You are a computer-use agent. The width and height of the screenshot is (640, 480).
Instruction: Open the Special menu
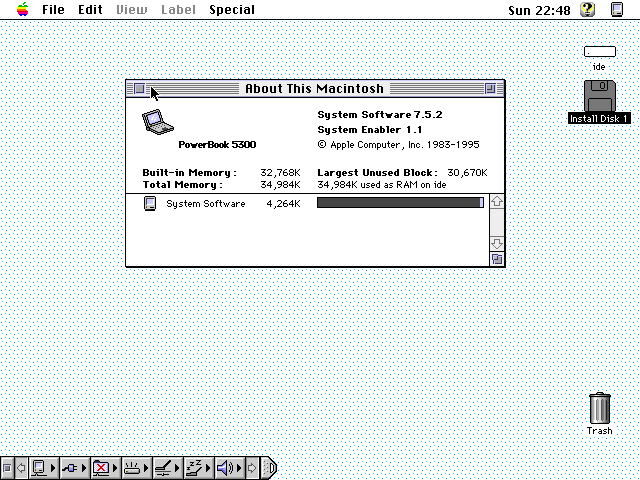[231, 10]
